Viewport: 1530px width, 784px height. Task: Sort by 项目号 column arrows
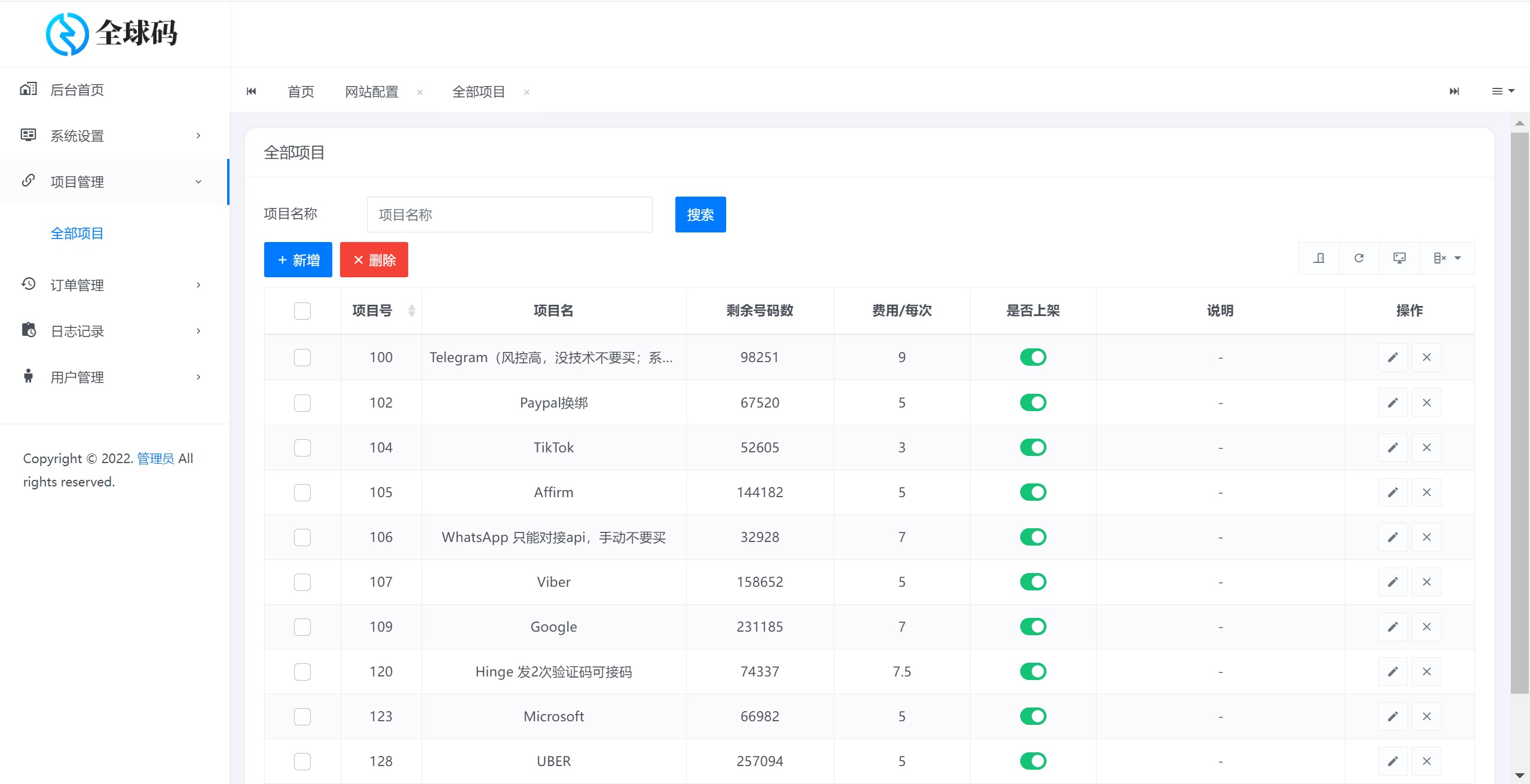tap(412, 311)
